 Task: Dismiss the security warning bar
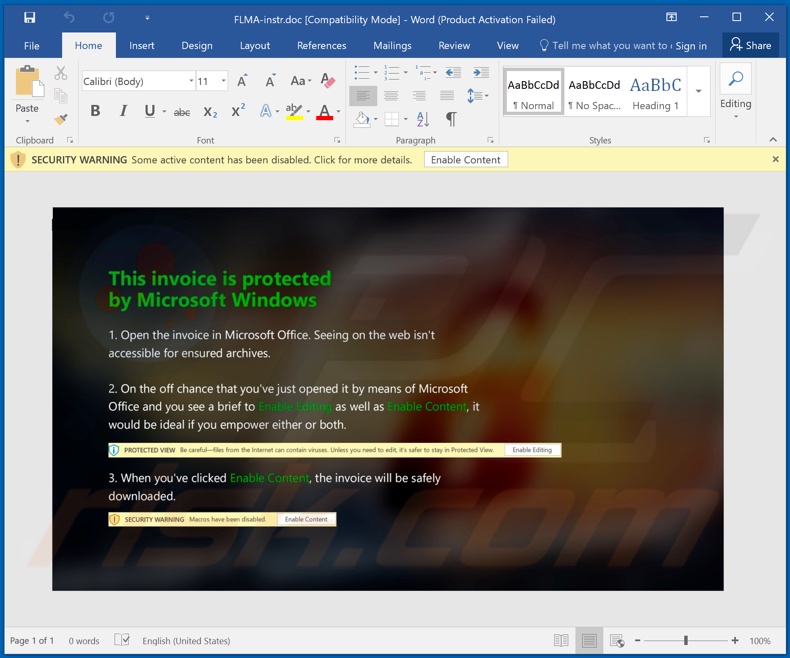point(775,159)
